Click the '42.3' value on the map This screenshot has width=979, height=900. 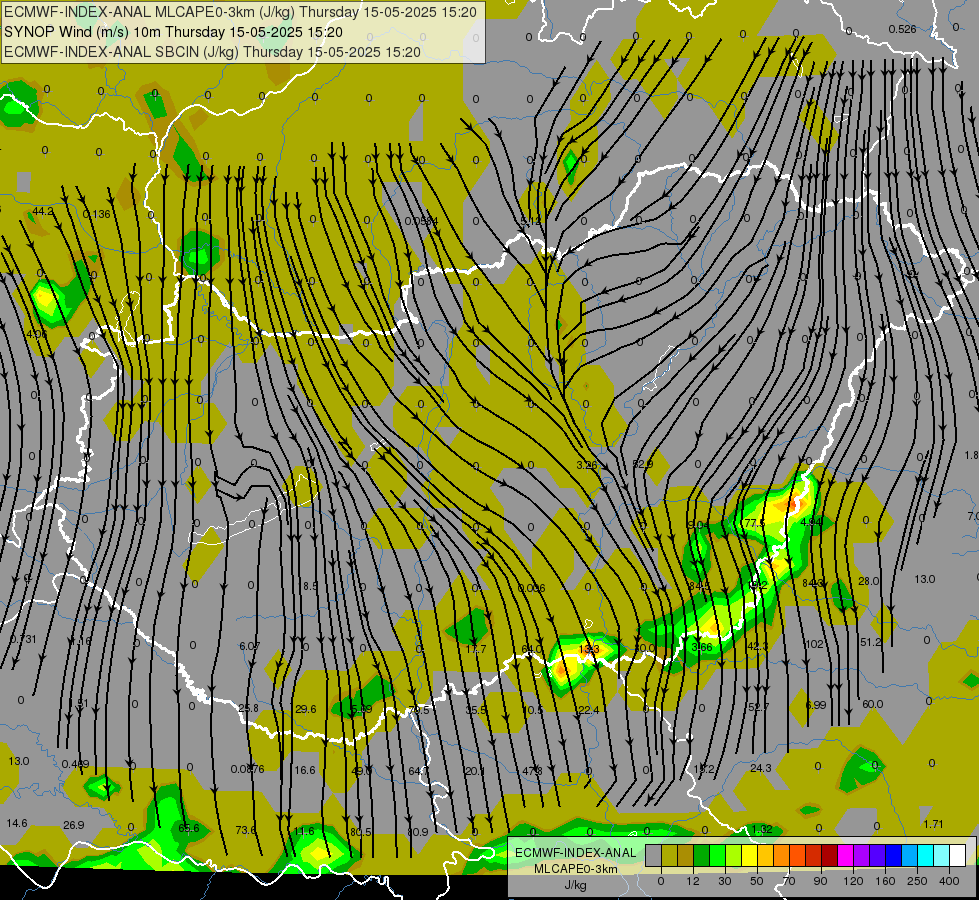pos(757,646)
